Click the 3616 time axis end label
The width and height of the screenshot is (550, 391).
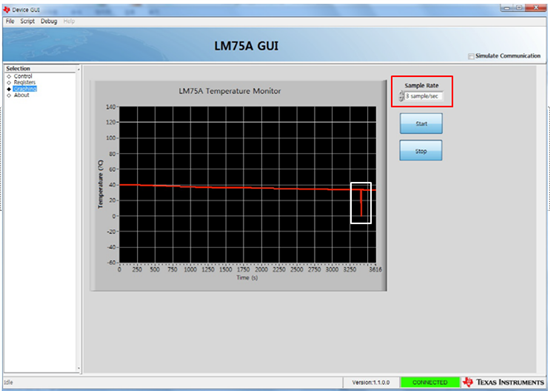tap(375, 269)
